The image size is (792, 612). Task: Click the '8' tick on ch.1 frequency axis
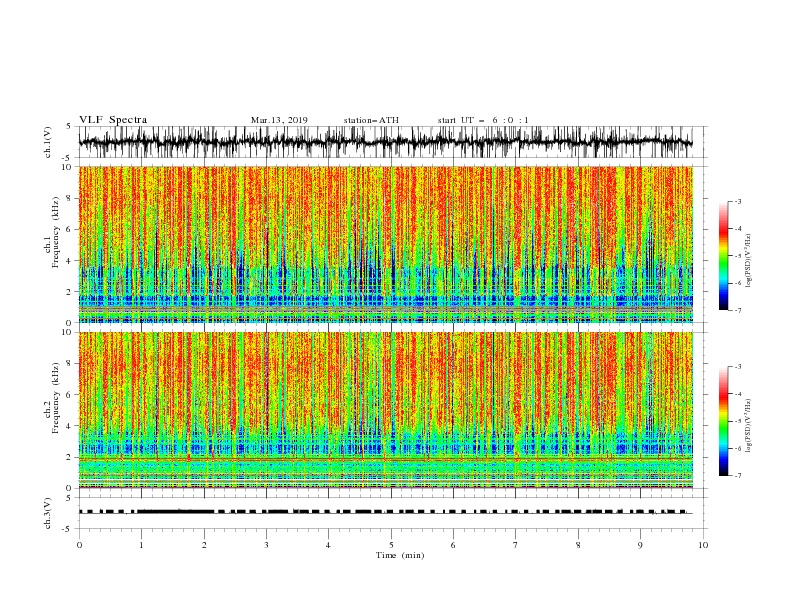coord(70,198)
